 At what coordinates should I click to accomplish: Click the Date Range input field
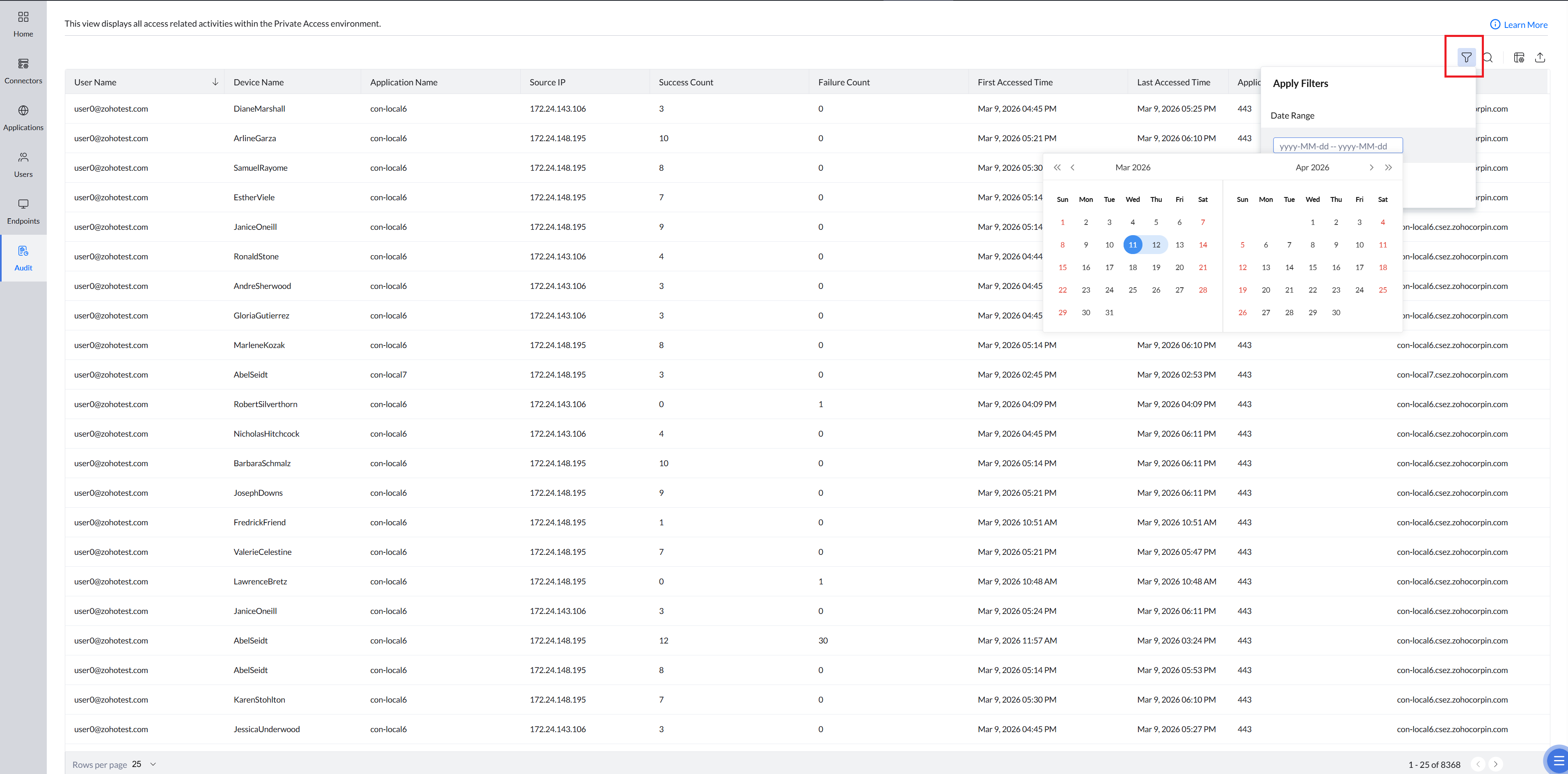[1337, 146]
